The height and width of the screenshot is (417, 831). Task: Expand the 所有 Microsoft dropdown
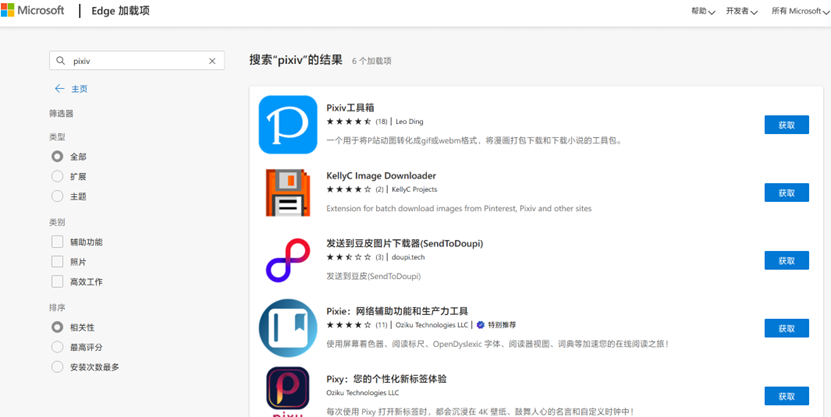tap(800, 11)
